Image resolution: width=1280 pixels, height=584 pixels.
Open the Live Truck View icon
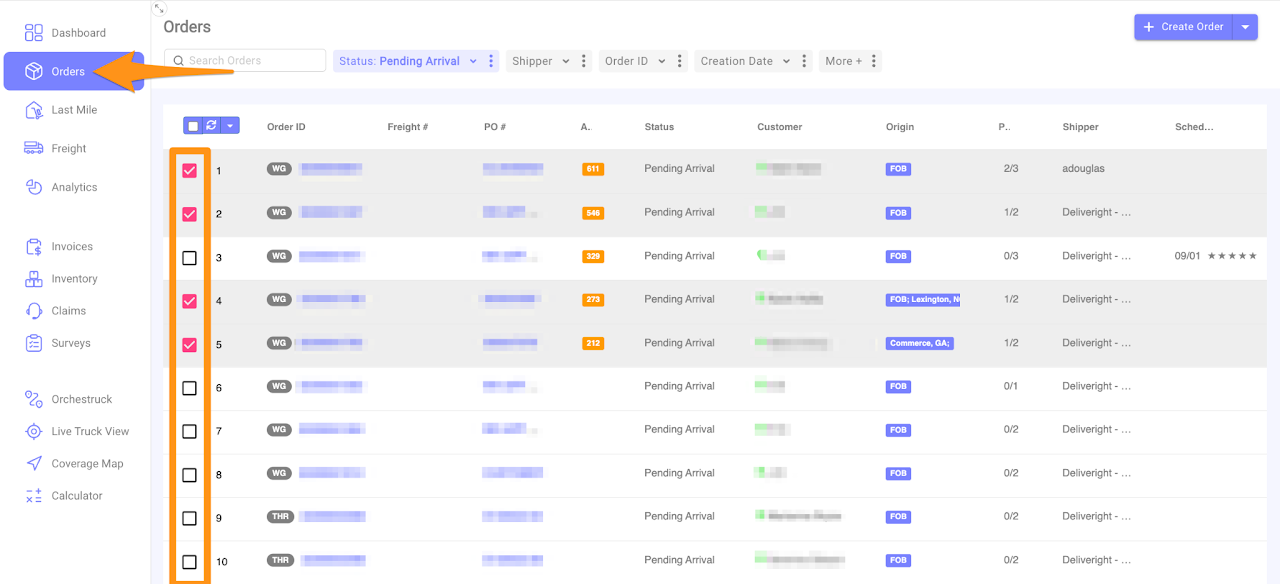34,431
